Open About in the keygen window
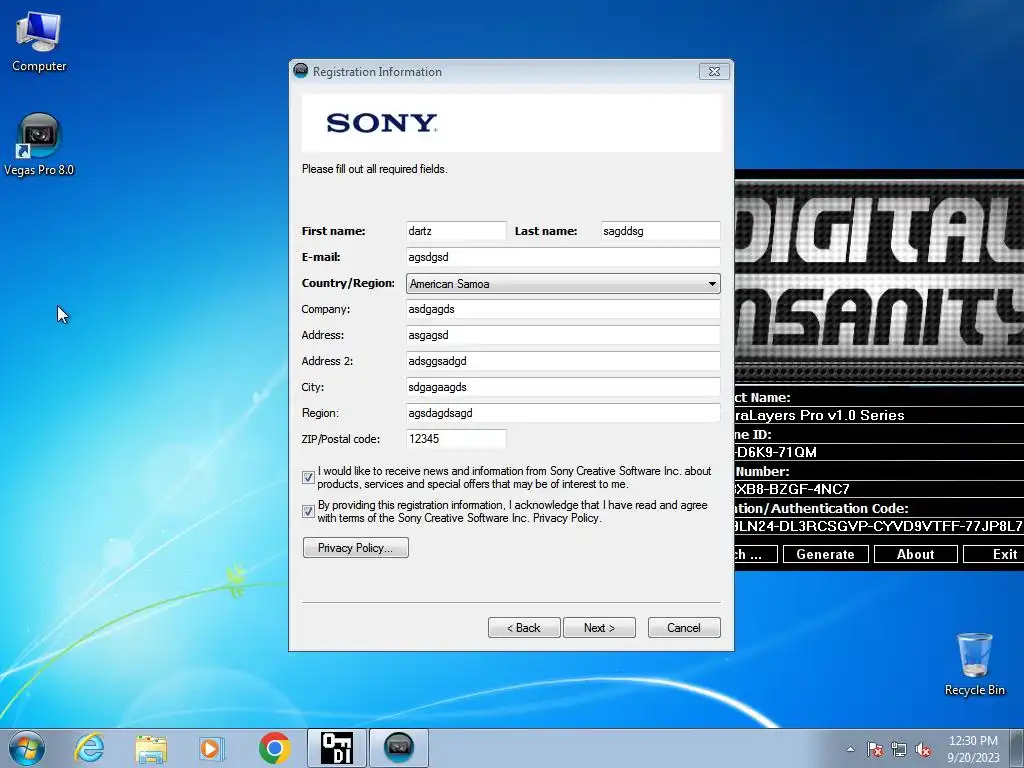1024x768 pixels. pos(916,554)
